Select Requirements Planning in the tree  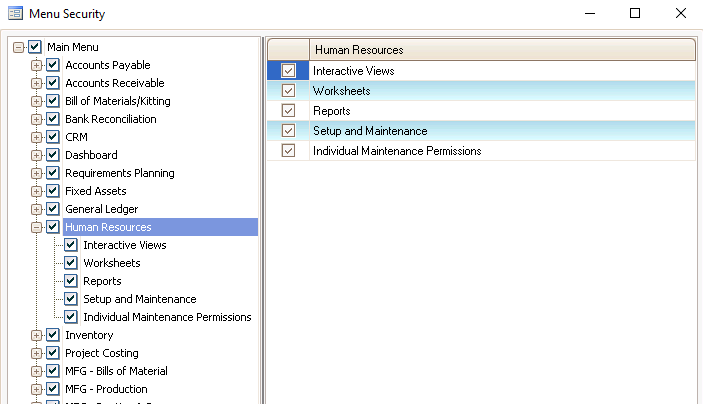click(120, 173)
